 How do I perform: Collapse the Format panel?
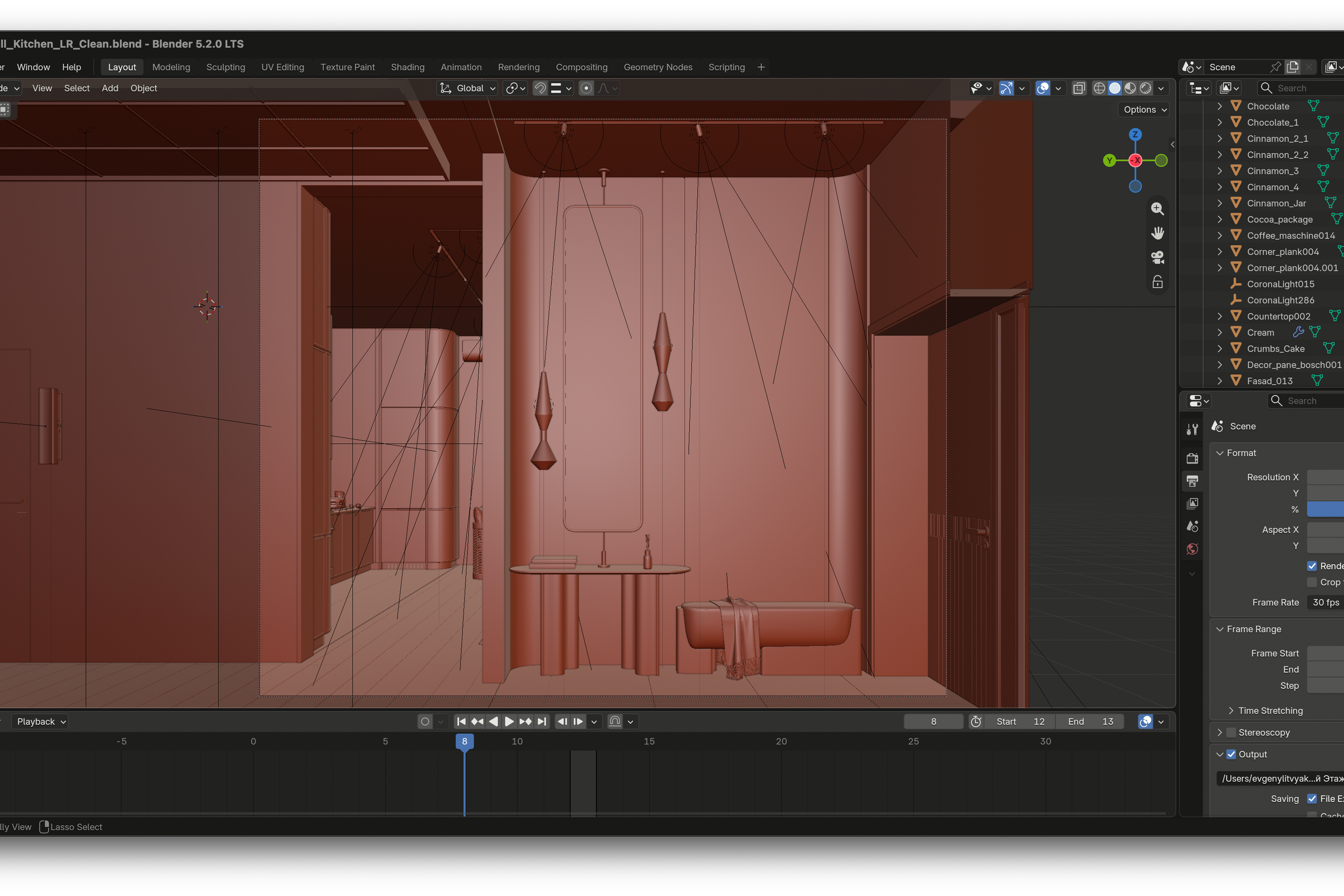pyautogui.click(x=1220, y=453)
